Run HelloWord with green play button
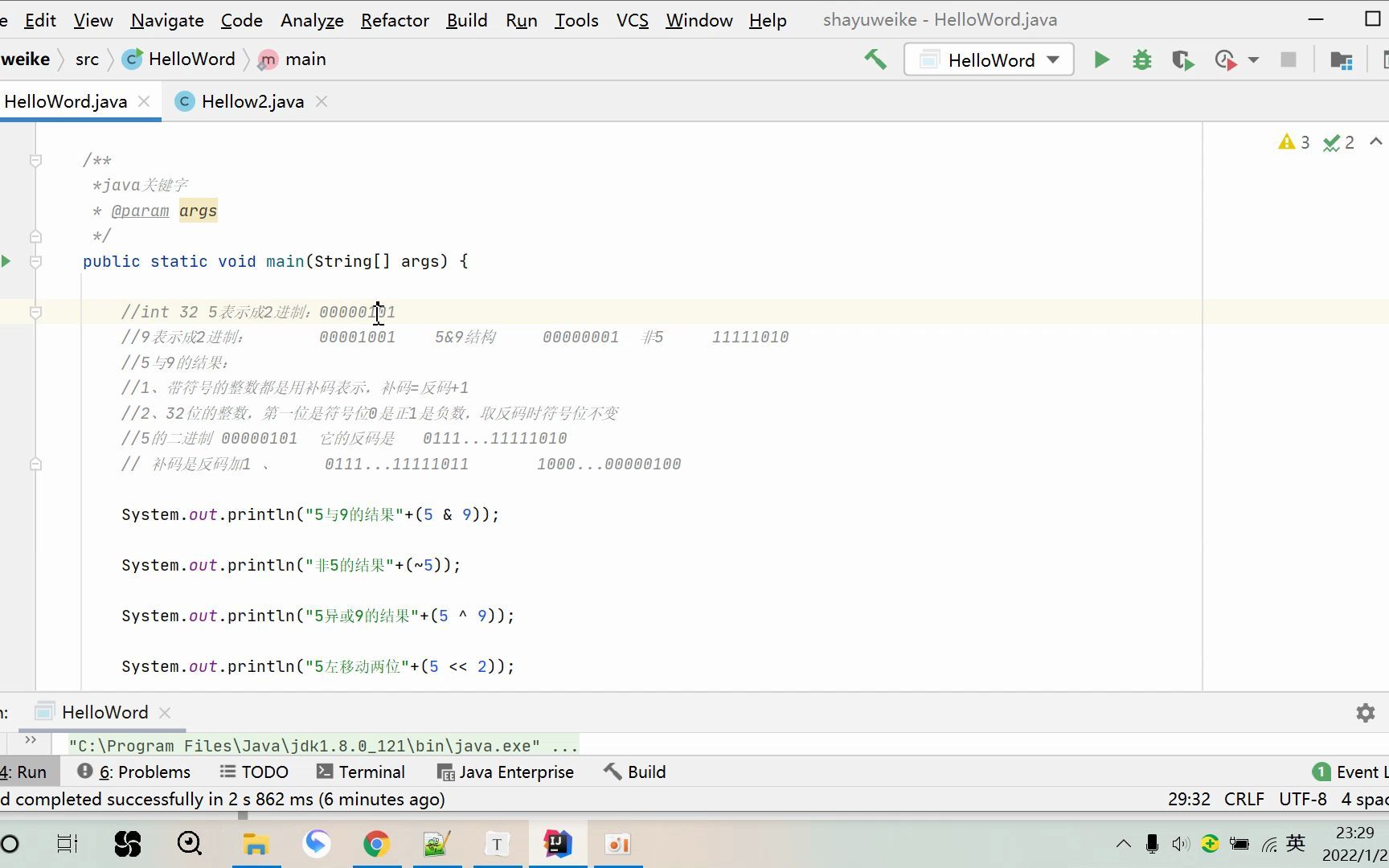Image resolution: width=1389 pixels, height=868 pixels. tap(1102, 60)
